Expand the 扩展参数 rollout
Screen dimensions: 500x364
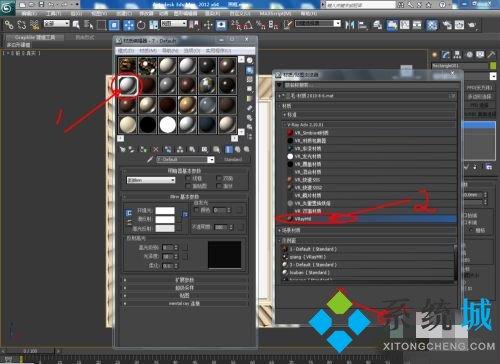(x=185, y=280)
